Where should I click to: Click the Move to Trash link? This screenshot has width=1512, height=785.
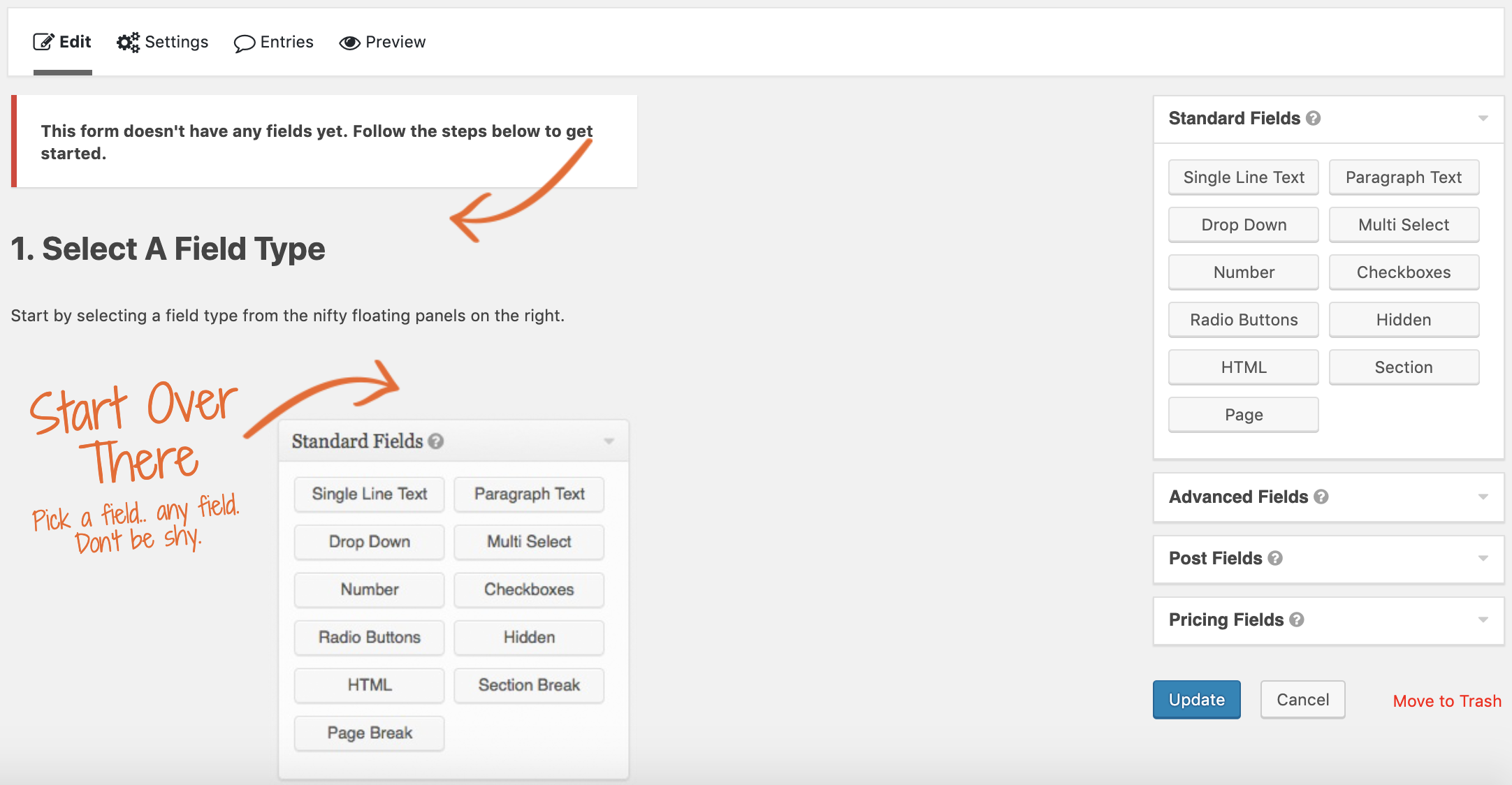tap(1446, 700)
